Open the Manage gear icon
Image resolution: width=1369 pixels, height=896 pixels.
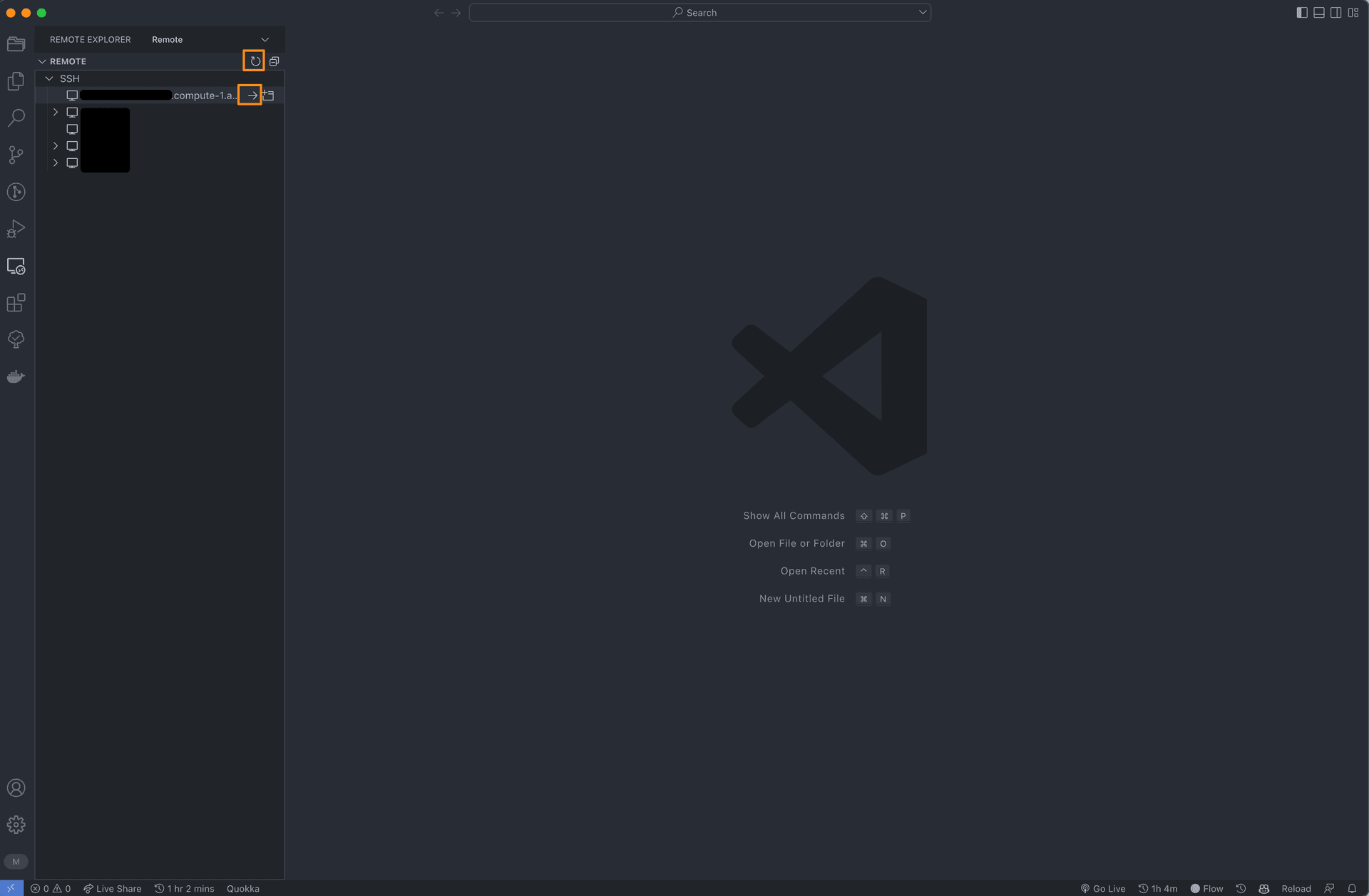tap(16, 825)
